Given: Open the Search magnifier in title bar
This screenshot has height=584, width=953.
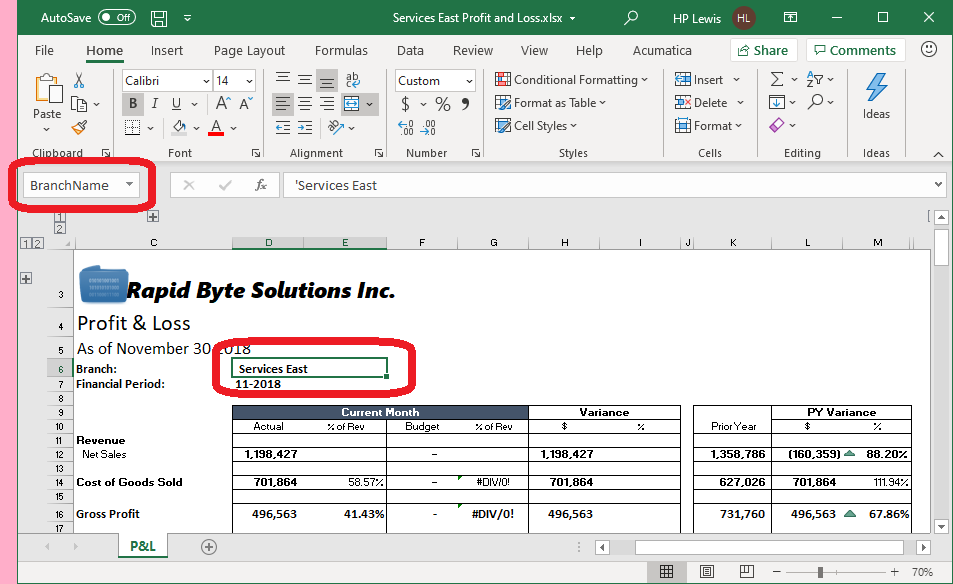Looking at the screenshot, I should (631, 18).
